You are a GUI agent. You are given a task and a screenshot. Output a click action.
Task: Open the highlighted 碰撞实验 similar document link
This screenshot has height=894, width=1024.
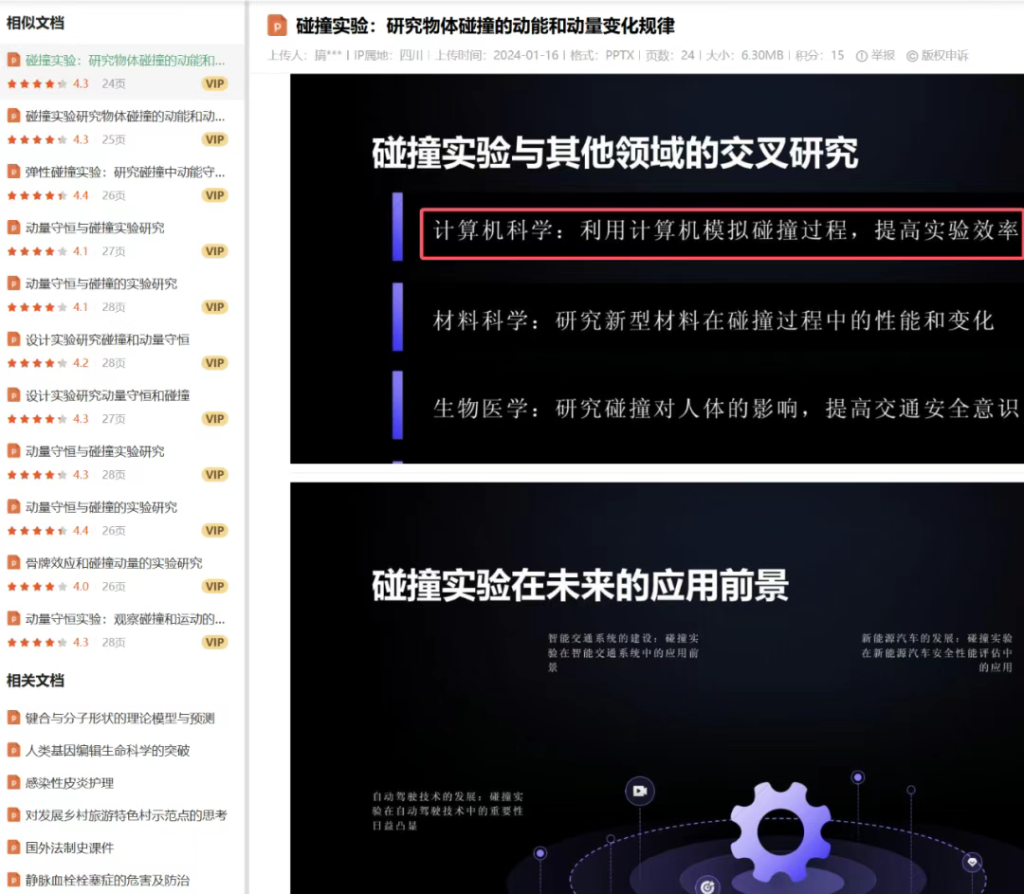(120, 60)
